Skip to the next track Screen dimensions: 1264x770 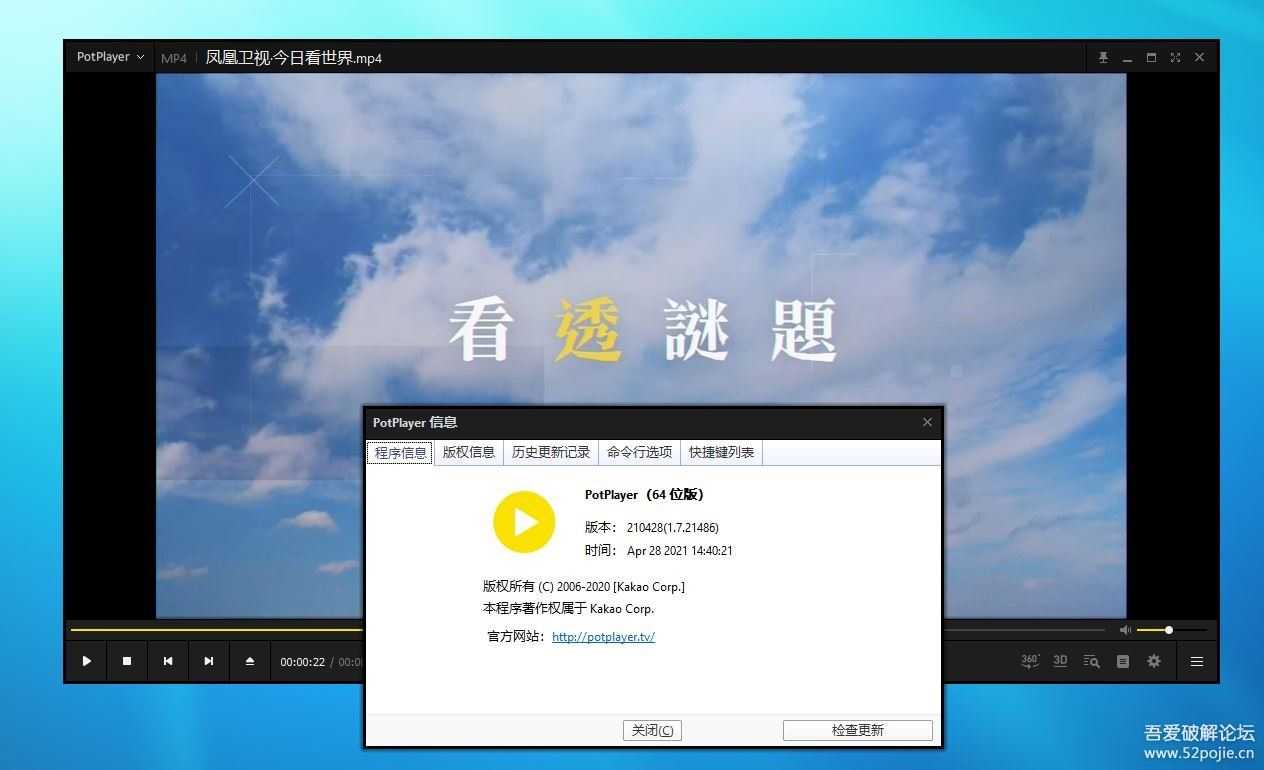point(208,661)
